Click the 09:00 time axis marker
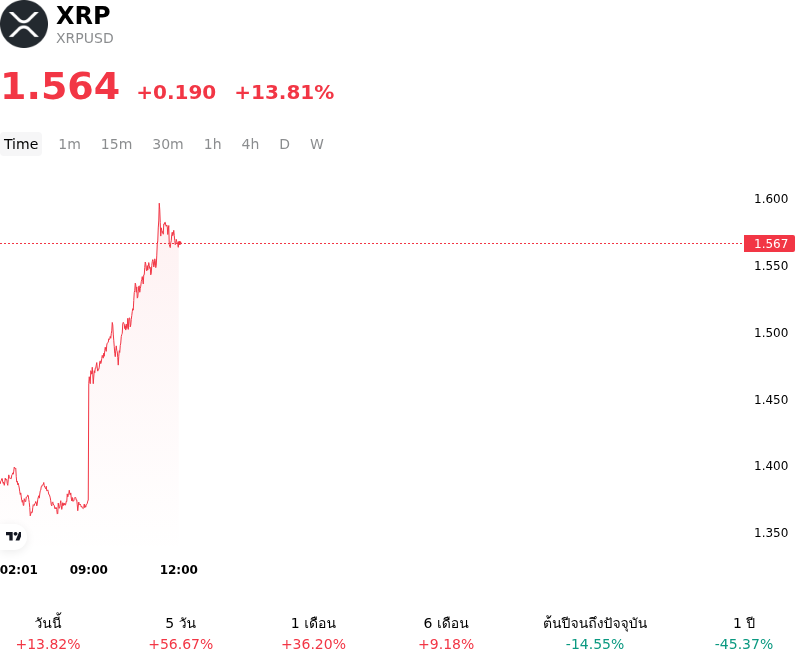The width and height of the screenshot is (800, 664). (x=89, y=570)
